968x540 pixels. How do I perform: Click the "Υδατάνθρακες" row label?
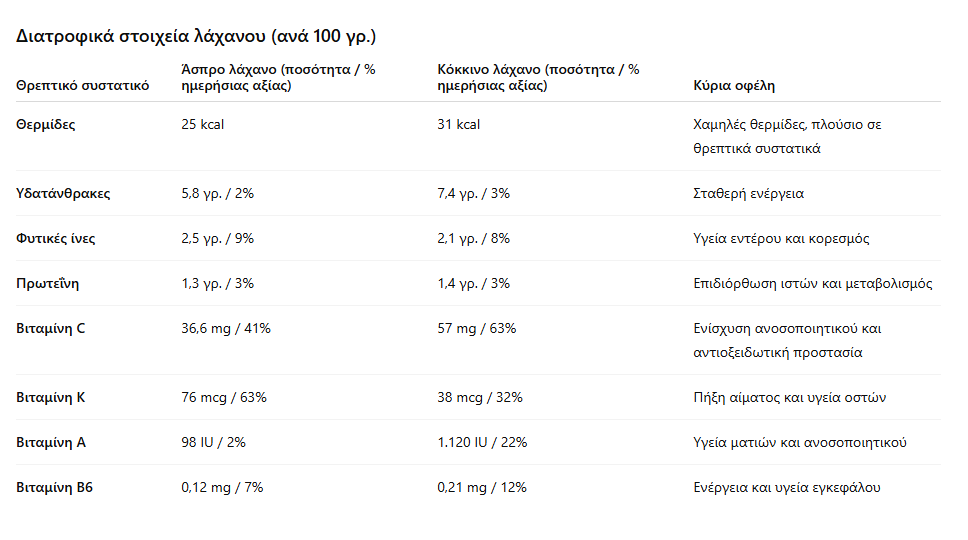pos(63,194)
